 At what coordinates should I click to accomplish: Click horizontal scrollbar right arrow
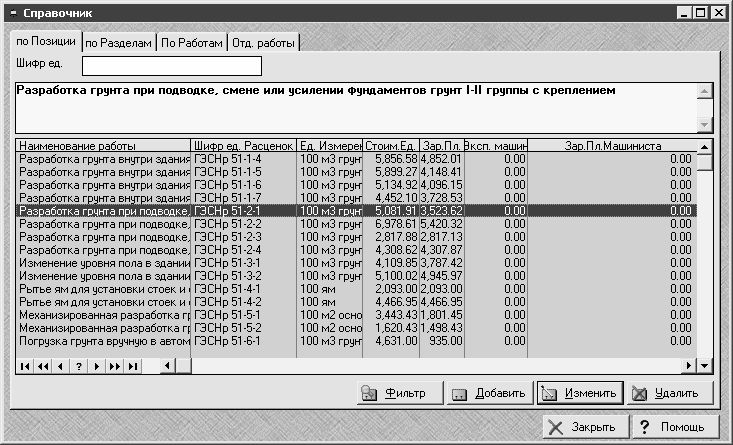coord(688,366)
